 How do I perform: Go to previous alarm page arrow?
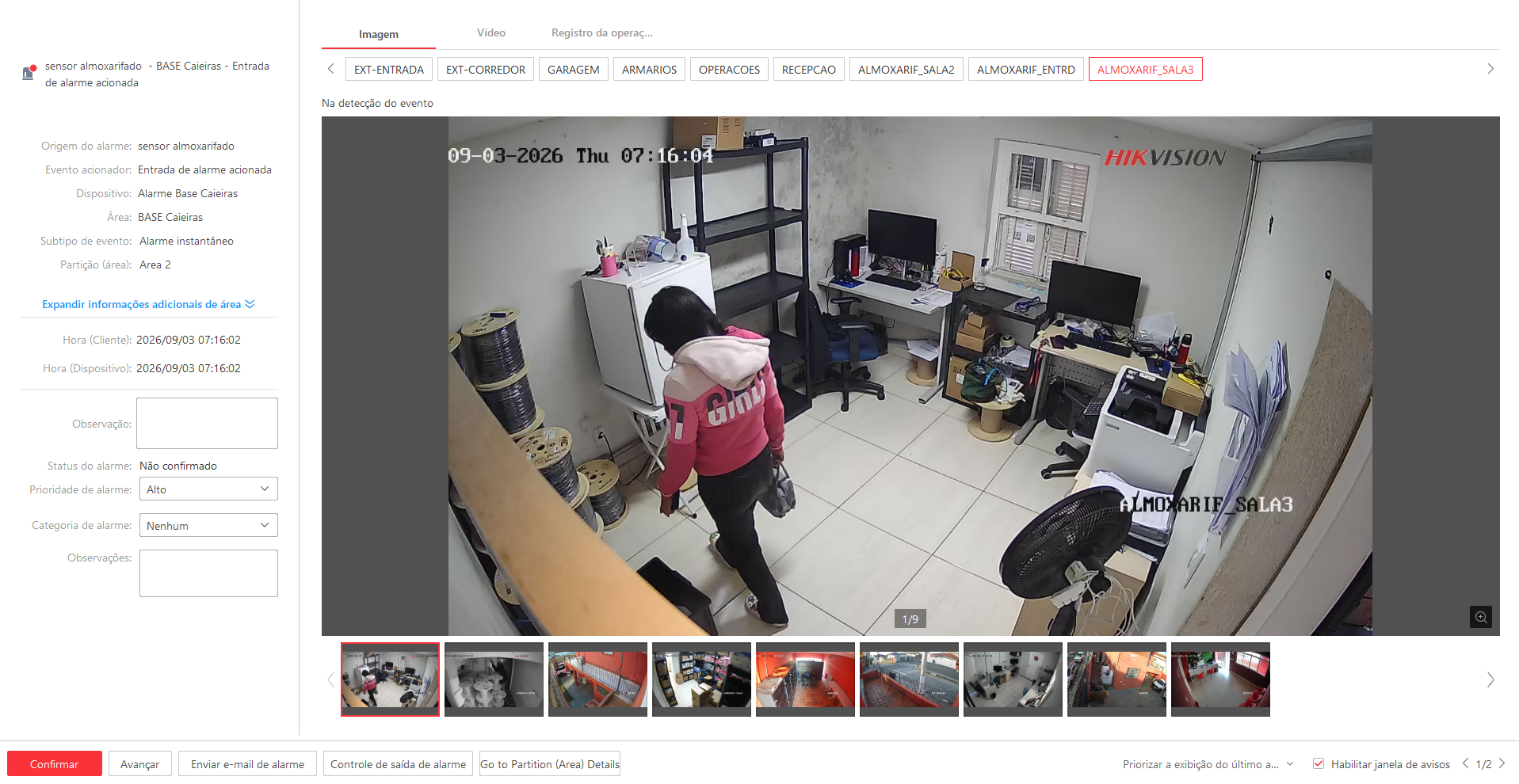point(1465,763)
